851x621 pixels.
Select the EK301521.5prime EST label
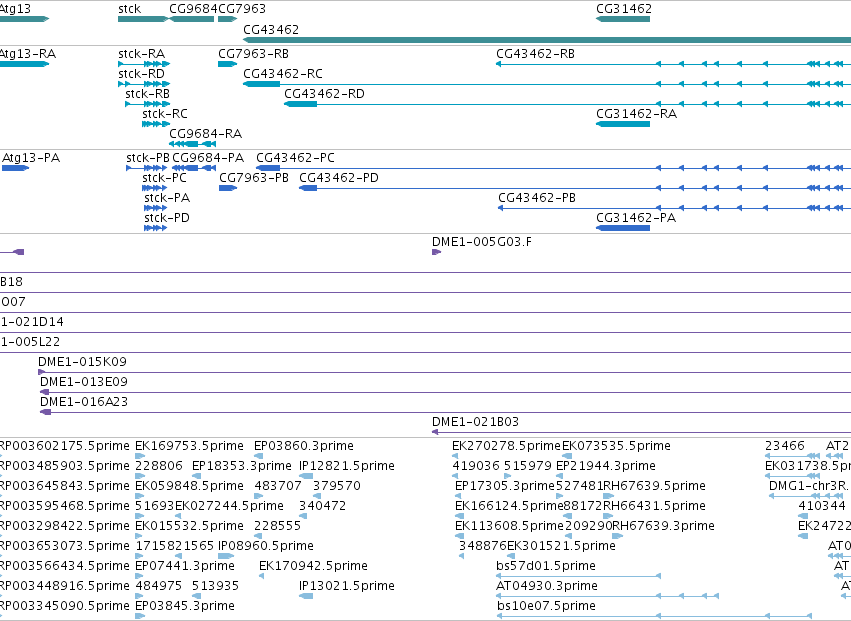coord(561,547)
